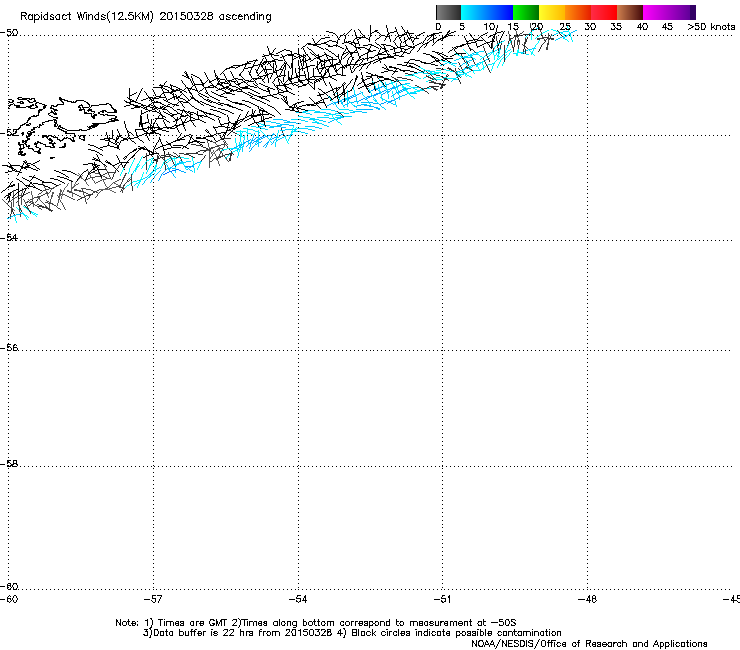The image size is (740, 650).
Task: Click the '-58' latitude axis label
Action: [x=9, y=464]
